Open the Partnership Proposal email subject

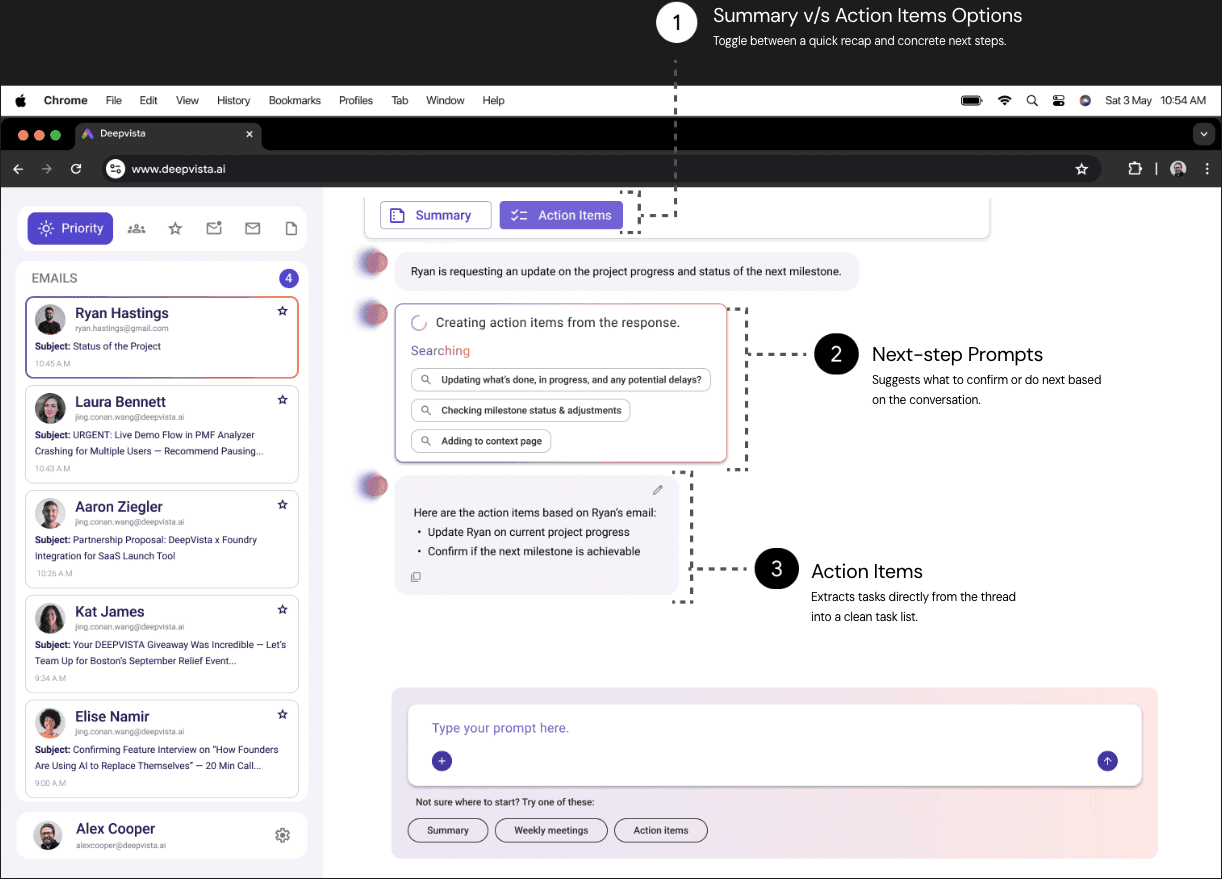(146, 548)
